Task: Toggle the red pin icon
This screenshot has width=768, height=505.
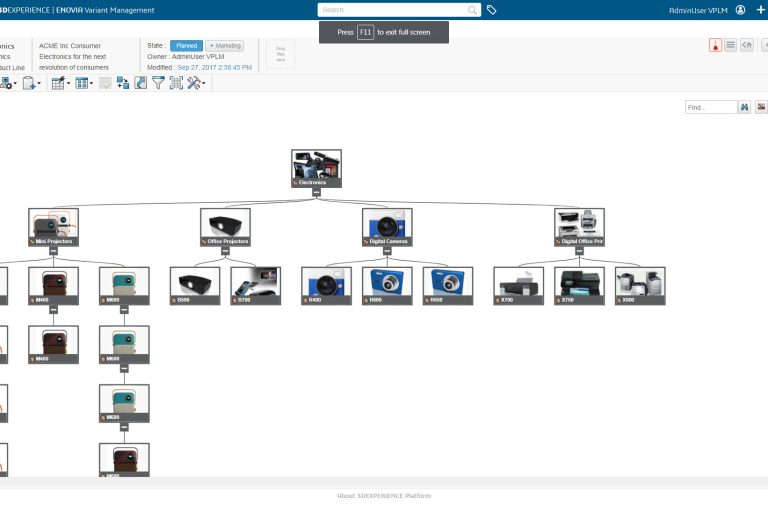Action: click(x=715, y=45)
